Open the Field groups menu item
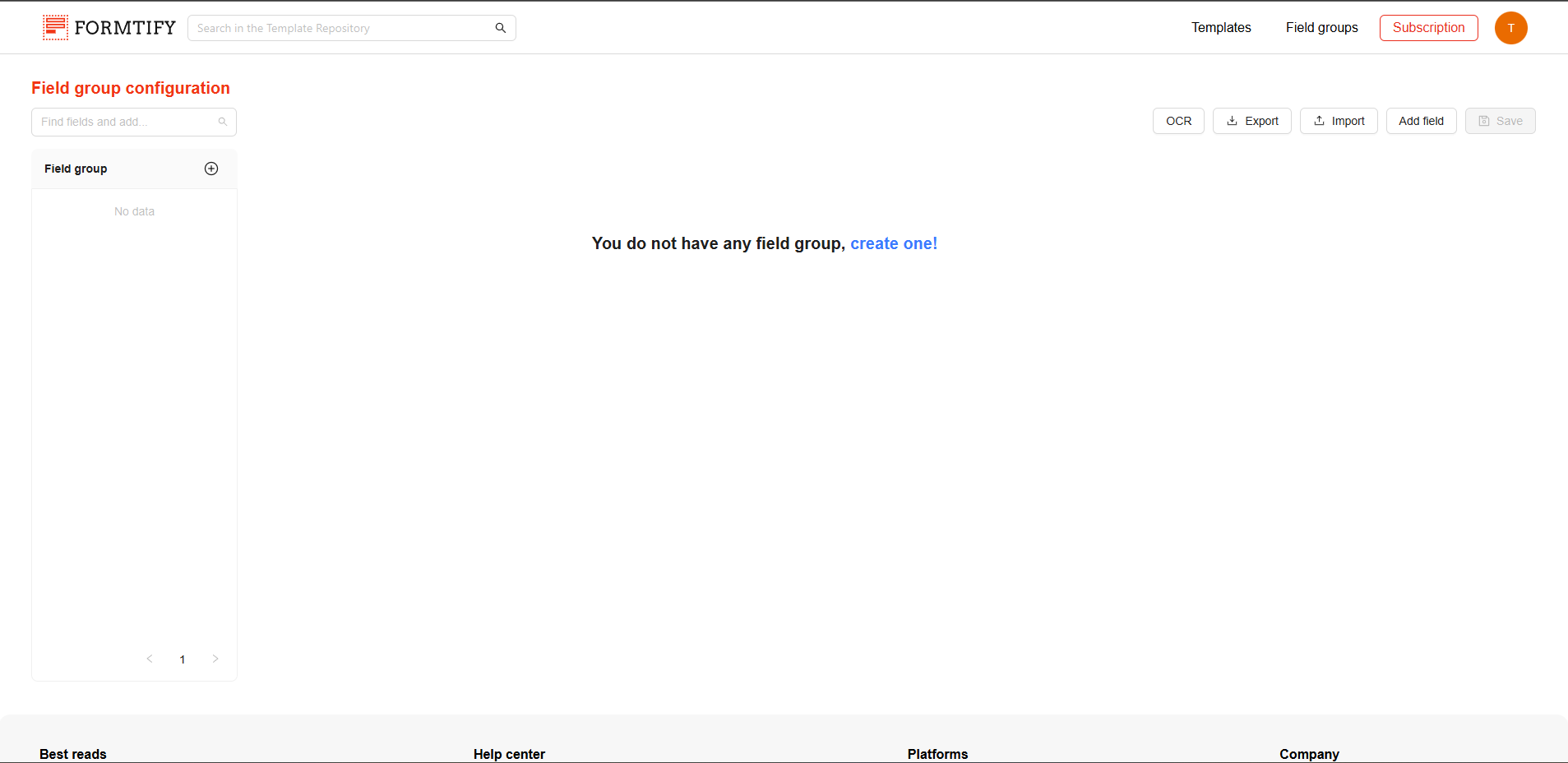1568x763 pixels. tap(1321, 28)
